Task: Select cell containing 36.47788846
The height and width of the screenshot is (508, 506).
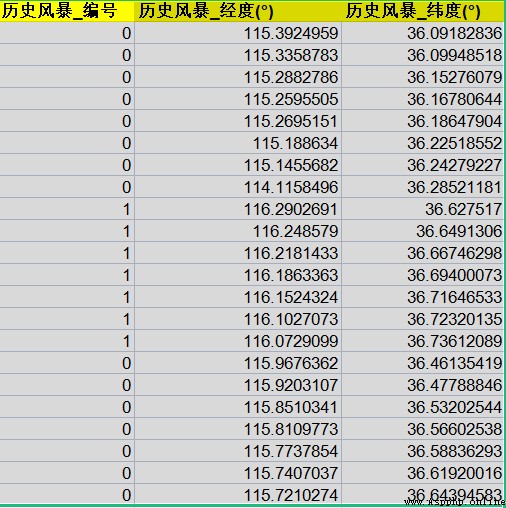Action: [x=423, y=385]
